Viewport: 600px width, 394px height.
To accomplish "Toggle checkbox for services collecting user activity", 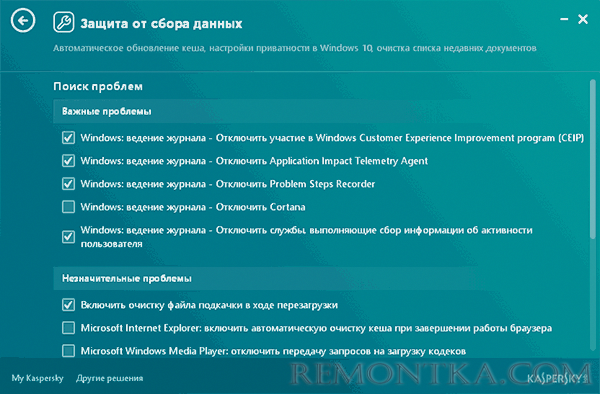I will [x=68, y=237].
